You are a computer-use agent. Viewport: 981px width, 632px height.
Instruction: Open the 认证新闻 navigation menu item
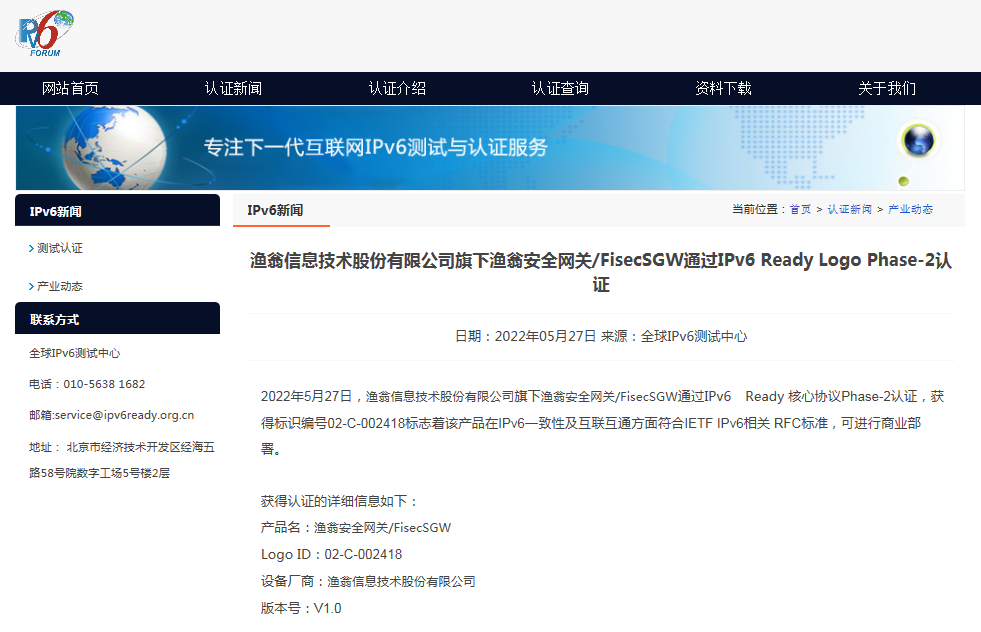coord(233,88)
